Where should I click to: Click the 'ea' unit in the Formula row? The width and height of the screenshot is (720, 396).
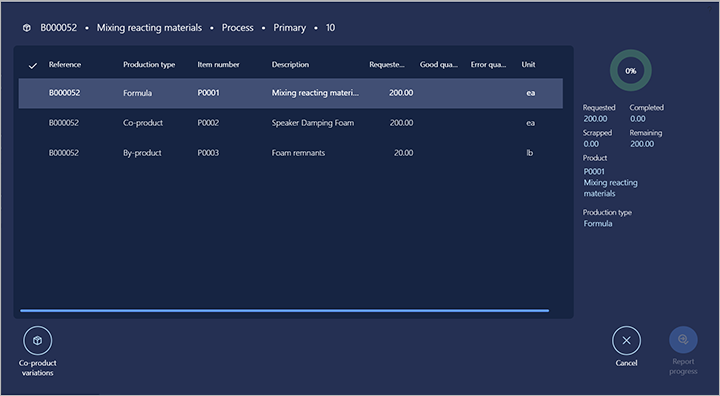pos(530,93)
